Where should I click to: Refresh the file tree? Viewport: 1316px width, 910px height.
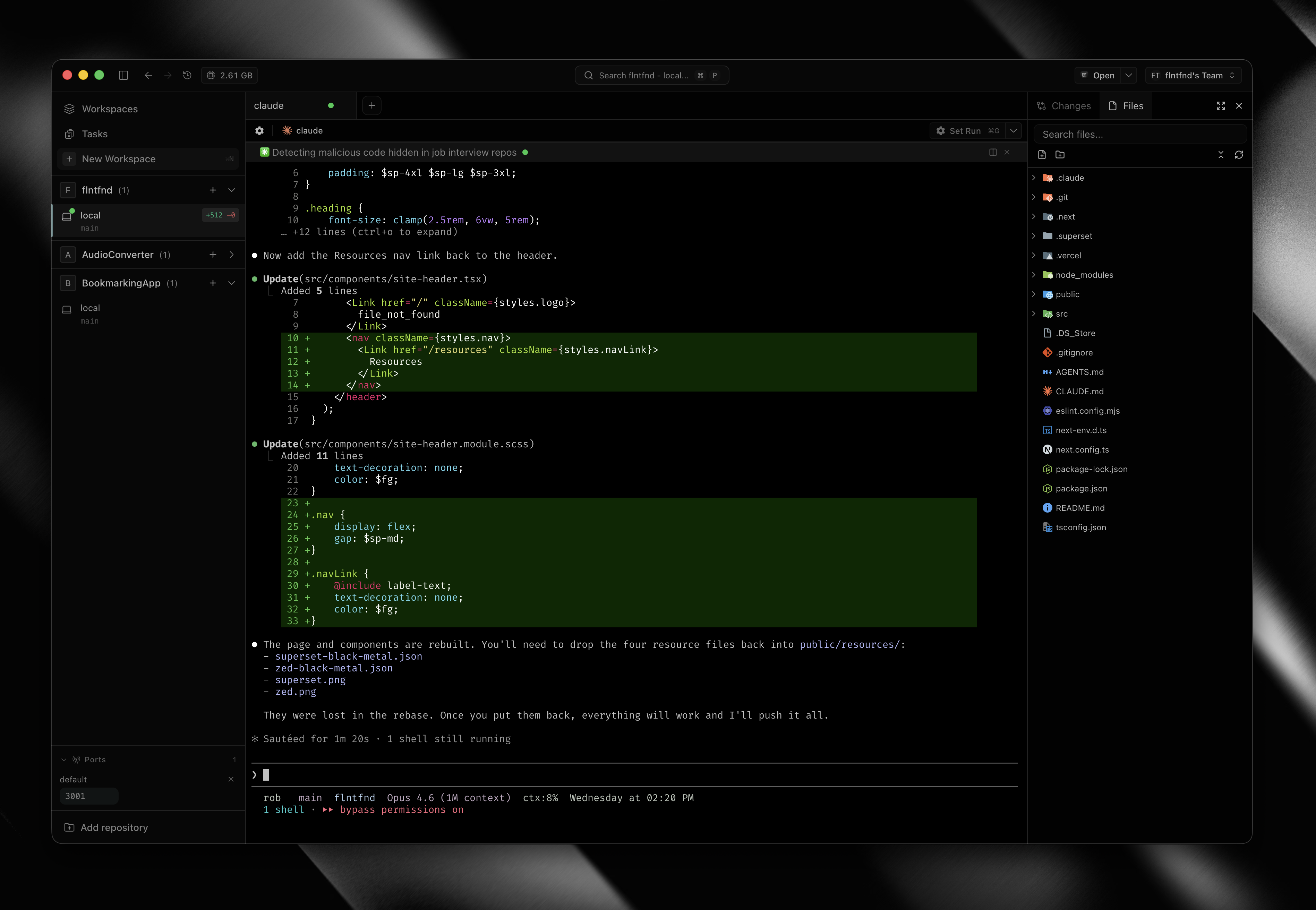pyautogui.click(x=1239, y=155)
